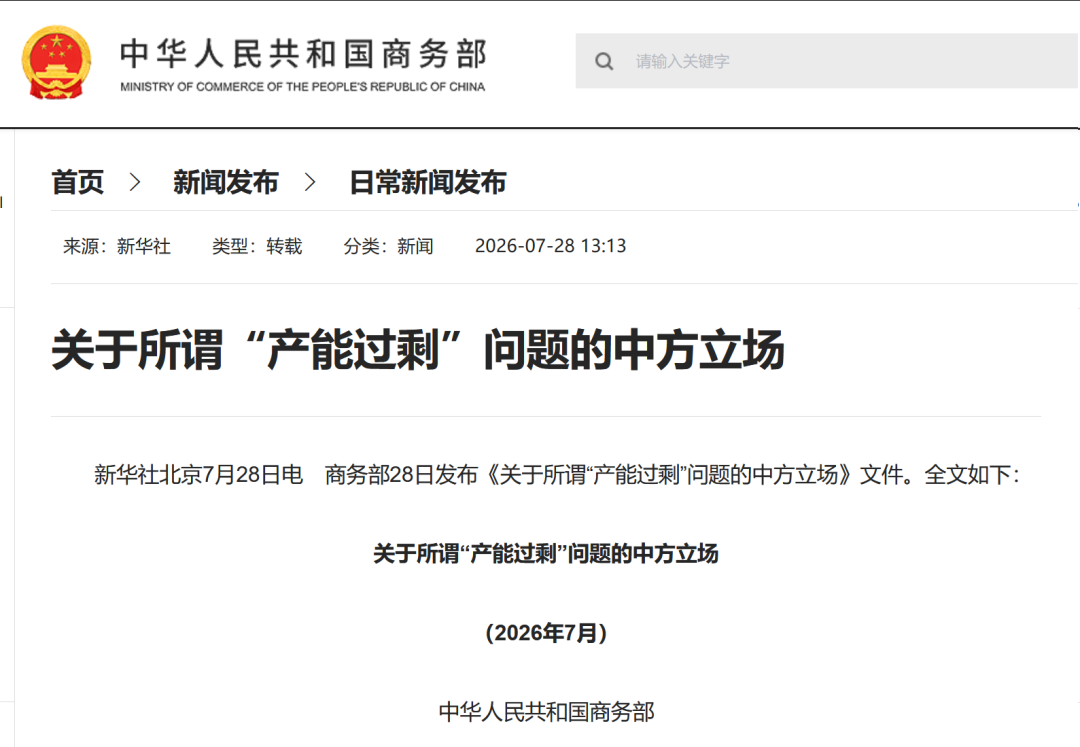Click the centered line 中华人民共和国商务部
This screenshot has height=747, width=1080.
(546, 712)
